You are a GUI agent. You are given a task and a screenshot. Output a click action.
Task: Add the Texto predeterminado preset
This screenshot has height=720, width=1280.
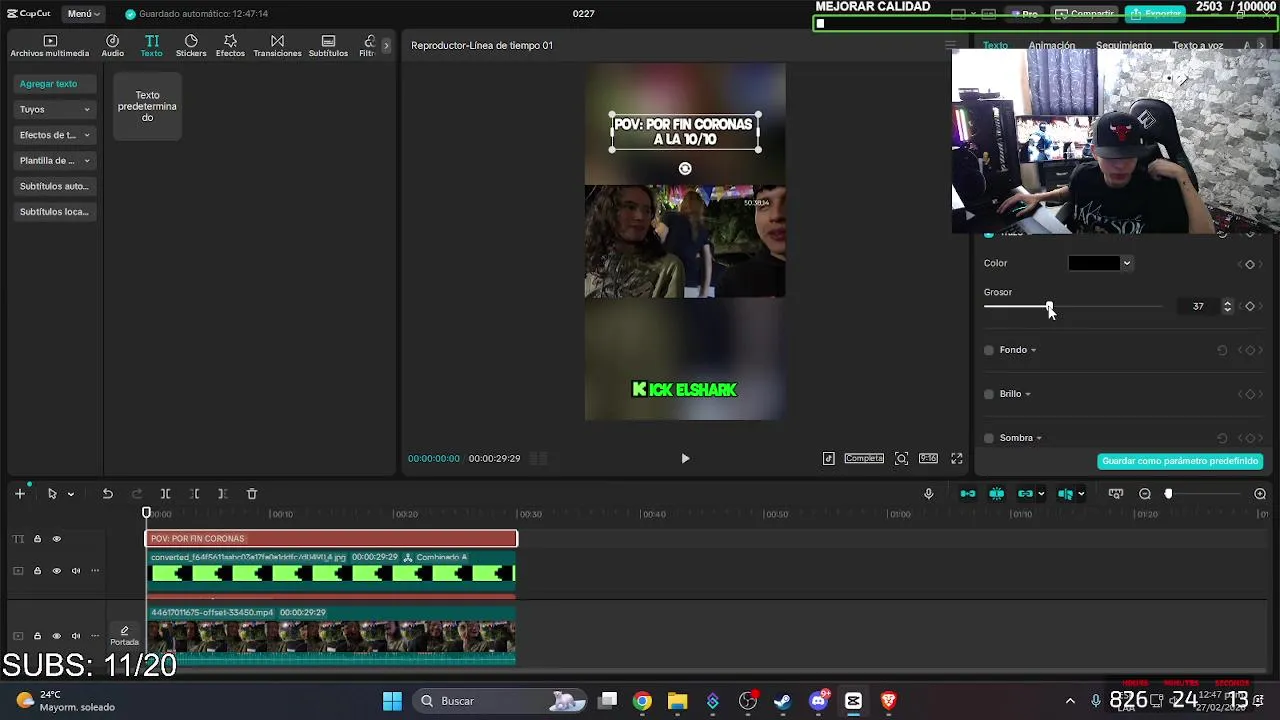point(147,106)
